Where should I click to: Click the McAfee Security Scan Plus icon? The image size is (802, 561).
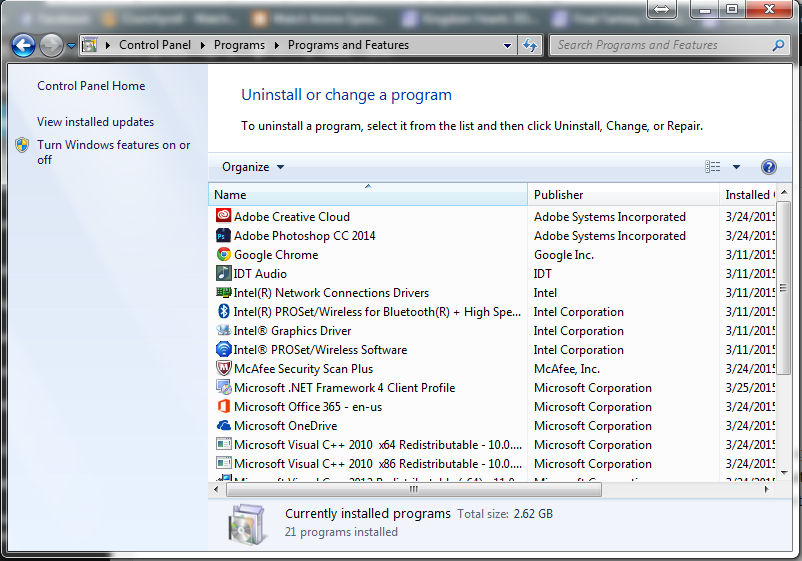[224, 368]
